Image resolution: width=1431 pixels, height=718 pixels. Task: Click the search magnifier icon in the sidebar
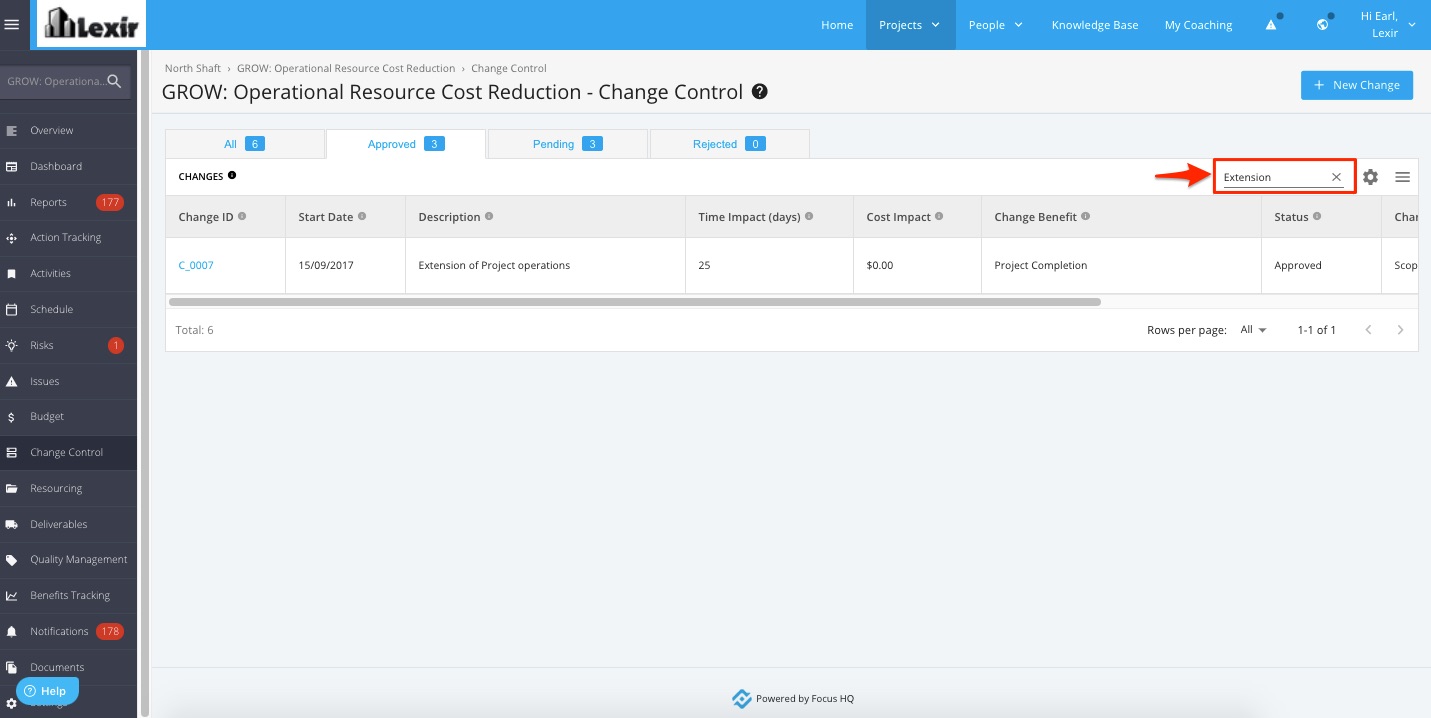pos(115,81)
